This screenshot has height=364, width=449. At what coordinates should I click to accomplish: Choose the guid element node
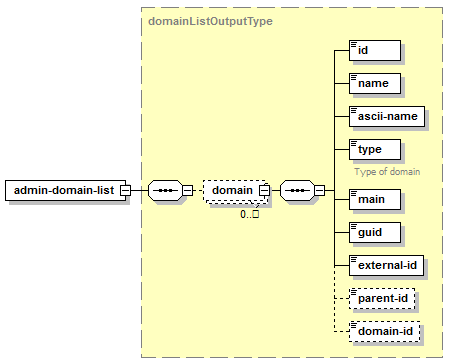[x=375, y=232]
